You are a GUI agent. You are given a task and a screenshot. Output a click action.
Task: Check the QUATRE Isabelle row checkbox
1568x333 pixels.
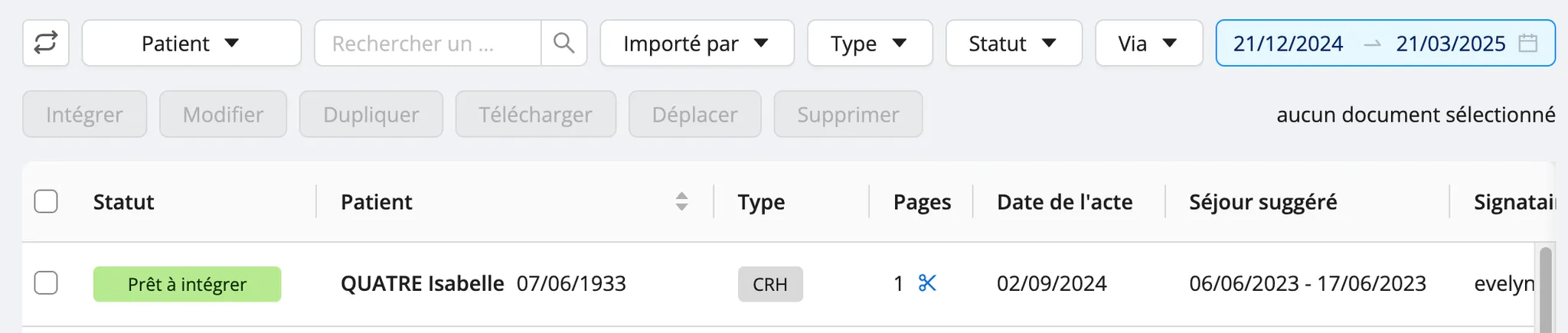[x=46, y=282]
